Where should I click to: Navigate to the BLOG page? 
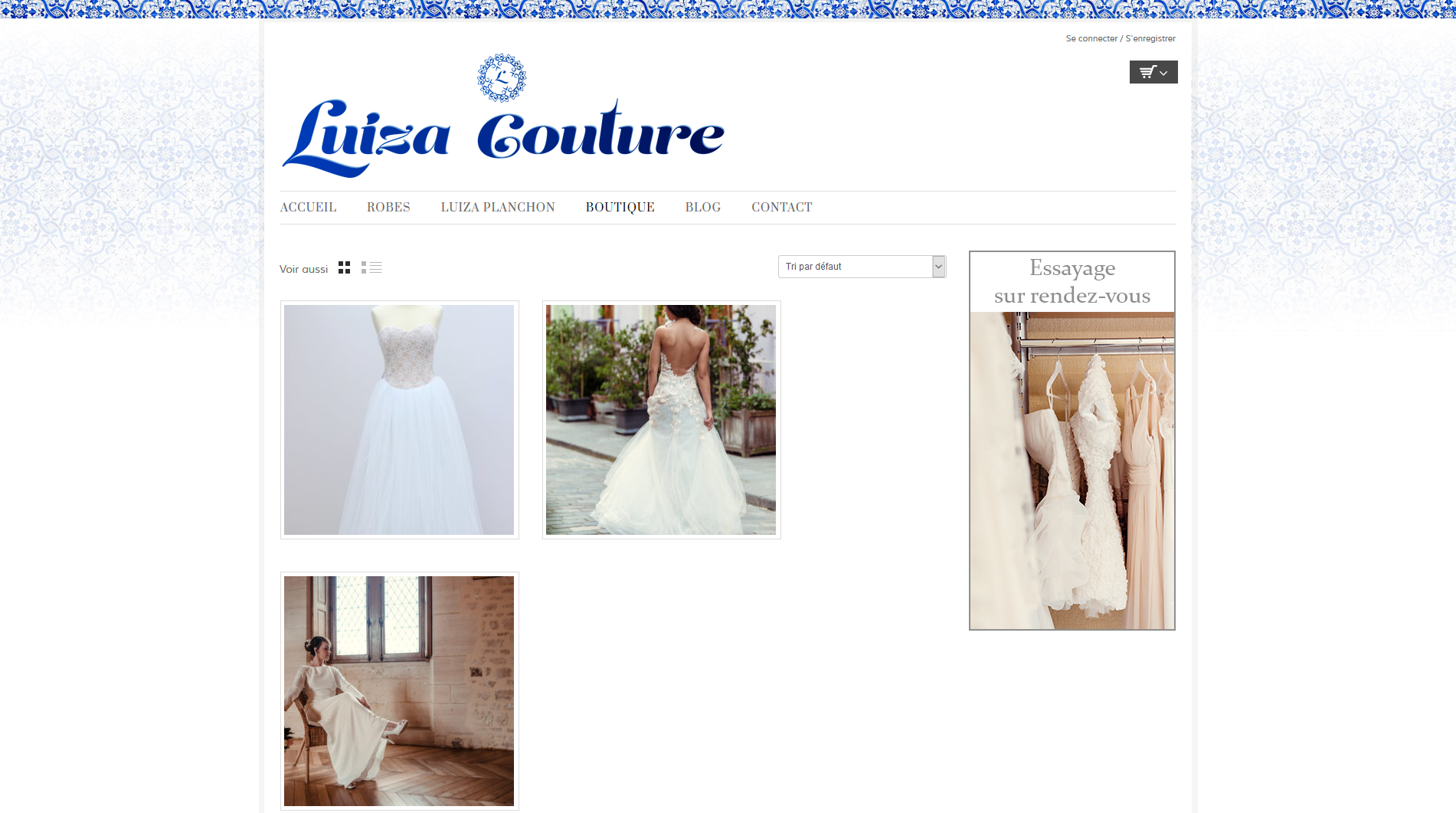pos(702,208)
